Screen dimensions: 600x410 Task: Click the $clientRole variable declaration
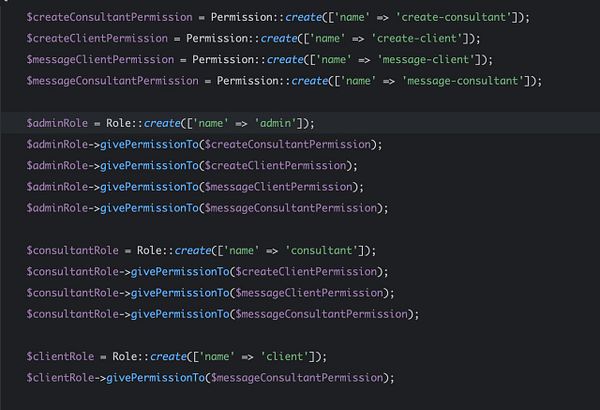pos(60,356)
